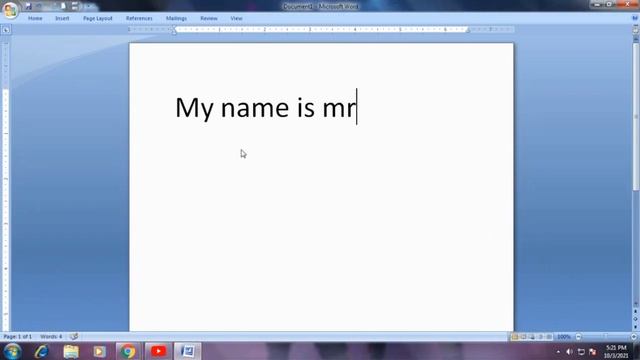Screen dimensions: 640x360
Task: Open the Review ribbon tab
Action: (x=209, y=18)
